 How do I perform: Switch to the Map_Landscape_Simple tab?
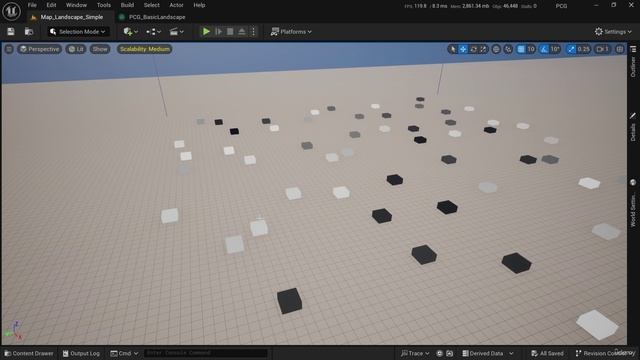[x=71, y=17]
